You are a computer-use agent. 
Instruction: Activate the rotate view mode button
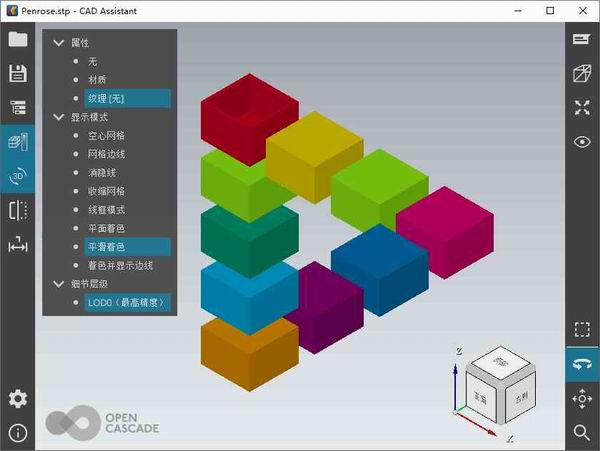(x=582, y=364)
